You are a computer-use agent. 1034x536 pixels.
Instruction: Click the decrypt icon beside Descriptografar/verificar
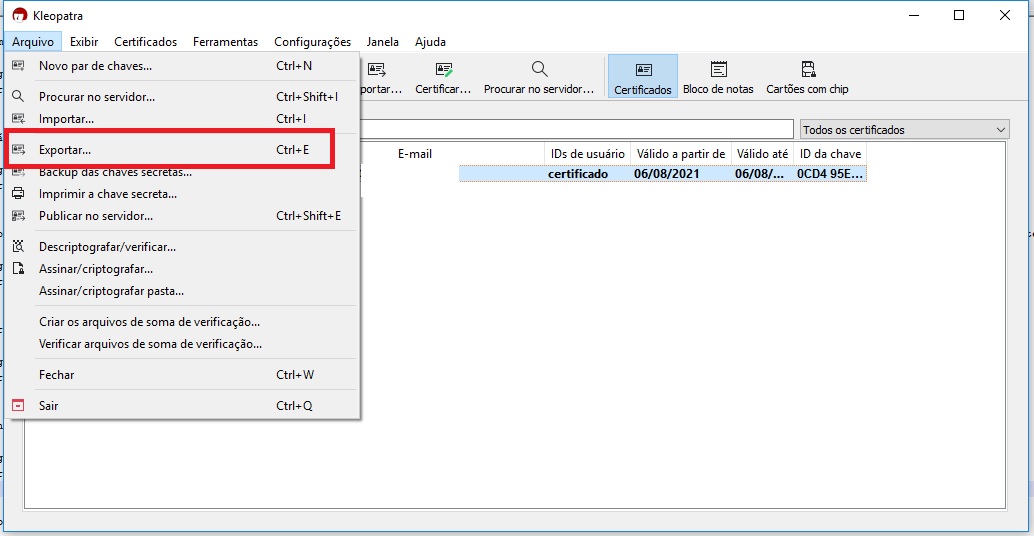[18, 247]
